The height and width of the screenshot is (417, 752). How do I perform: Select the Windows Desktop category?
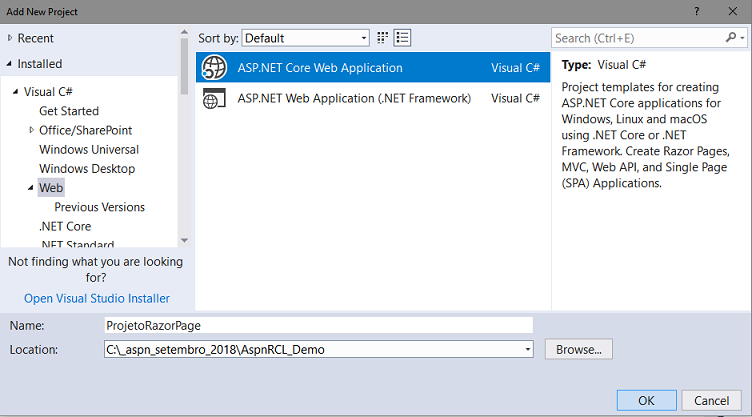tap(87, 168)
